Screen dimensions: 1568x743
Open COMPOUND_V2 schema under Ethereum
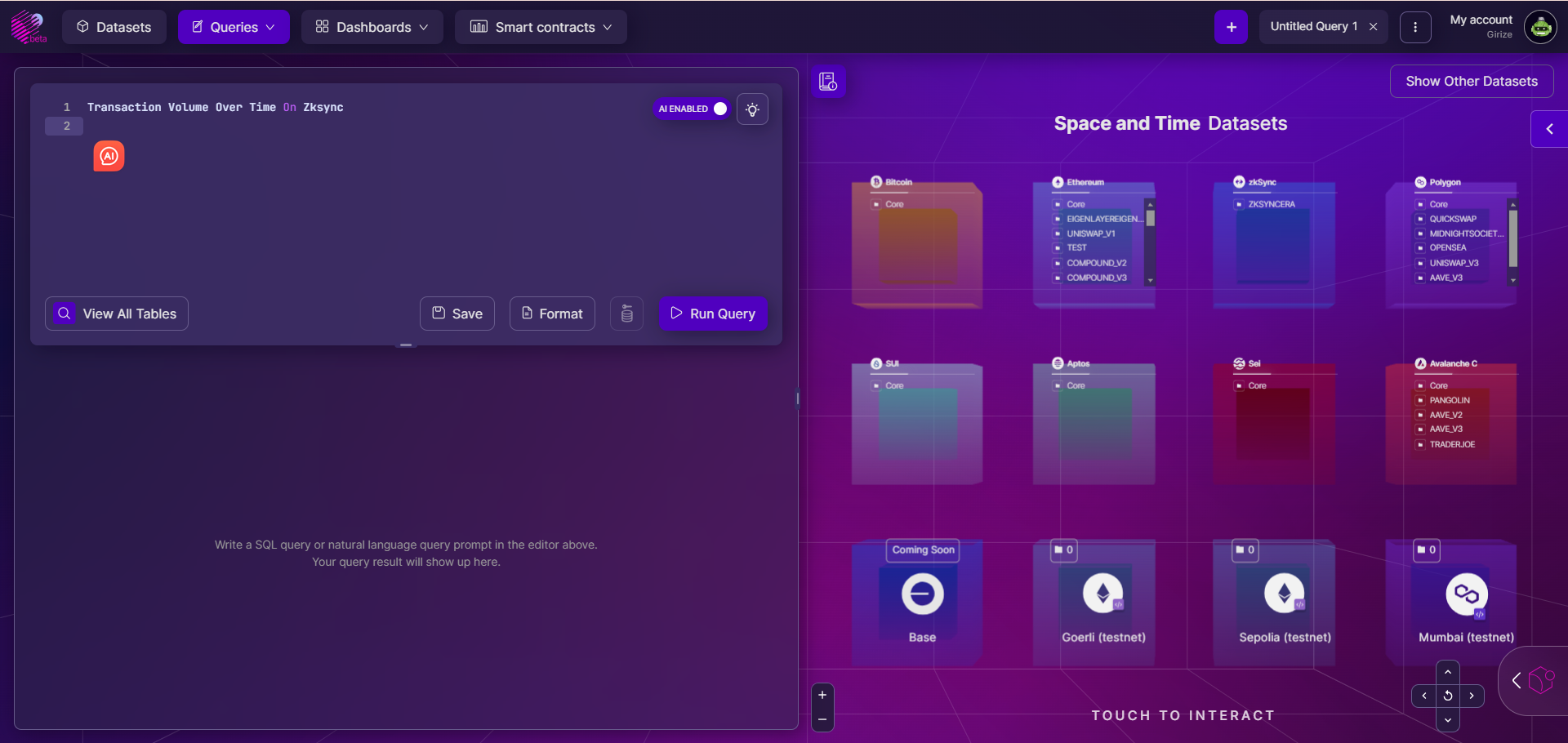(1090, 263)
